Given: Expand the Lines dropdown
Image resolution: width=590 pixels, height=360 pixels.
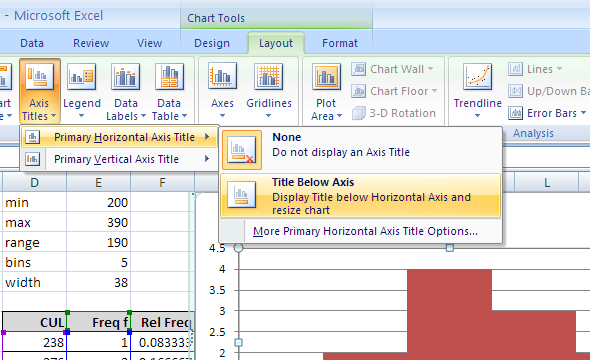Looking at the screenshot, I should point(535,69).
